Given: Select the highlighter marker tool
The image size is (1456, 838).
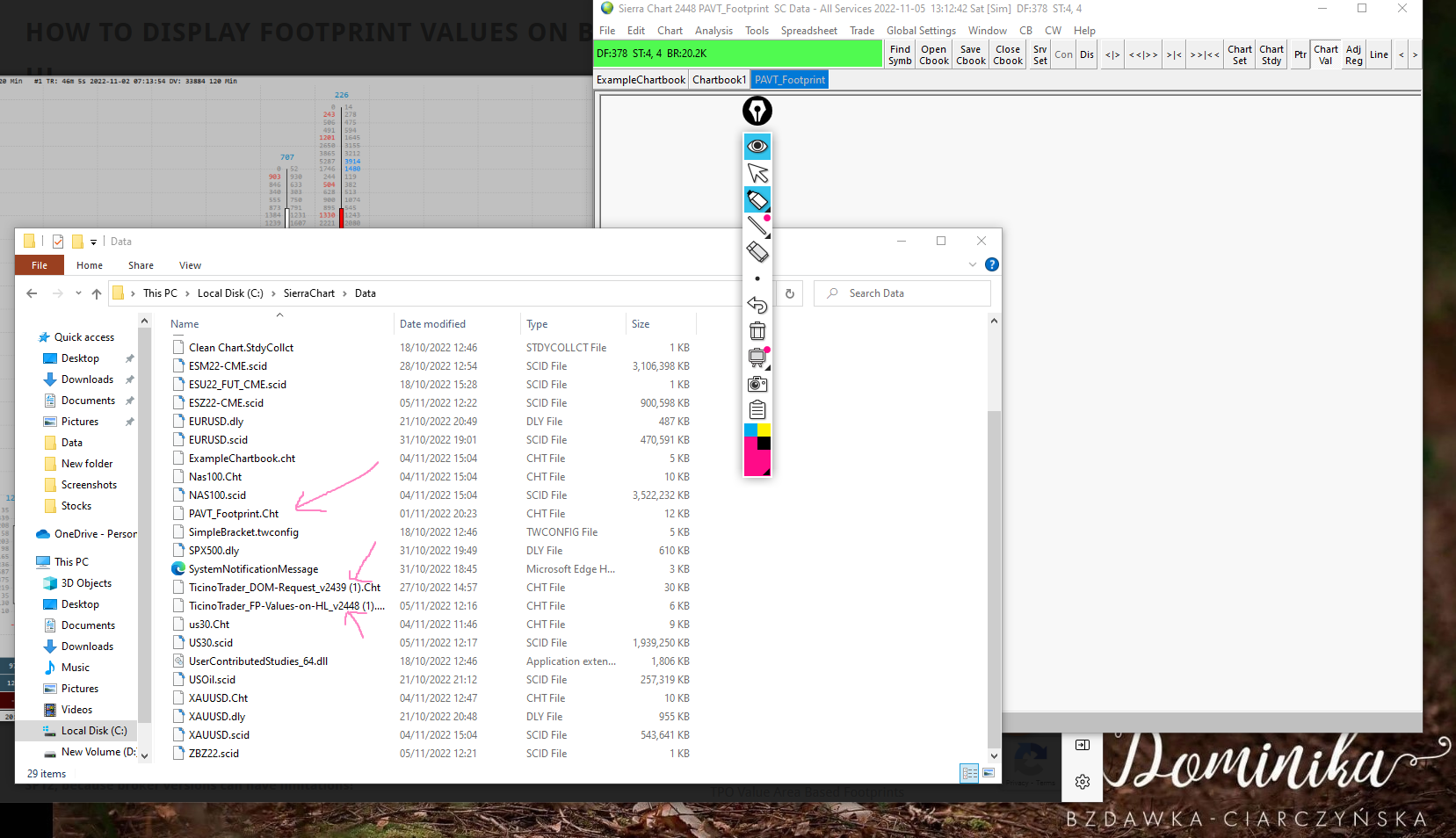Looking at the screenshot, I should [x=757, y=199].
